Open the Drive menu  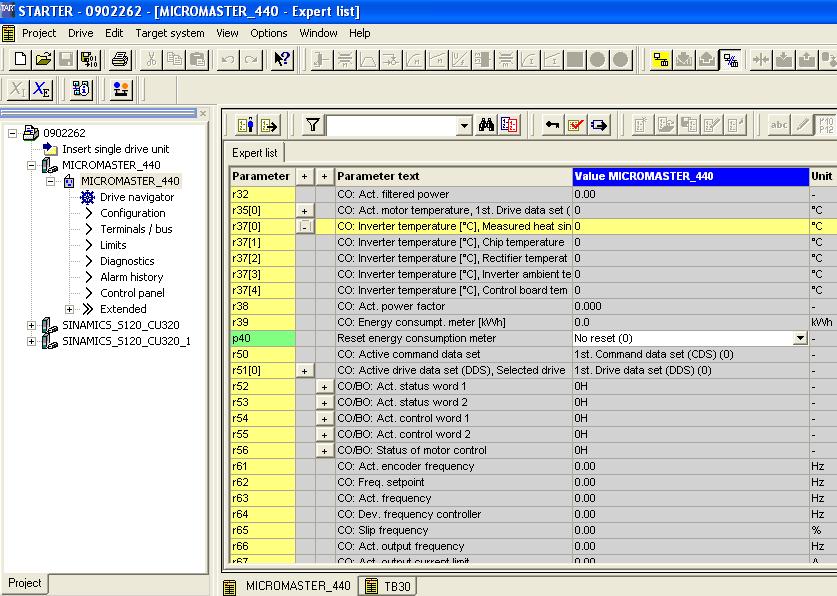pos(81,33)
